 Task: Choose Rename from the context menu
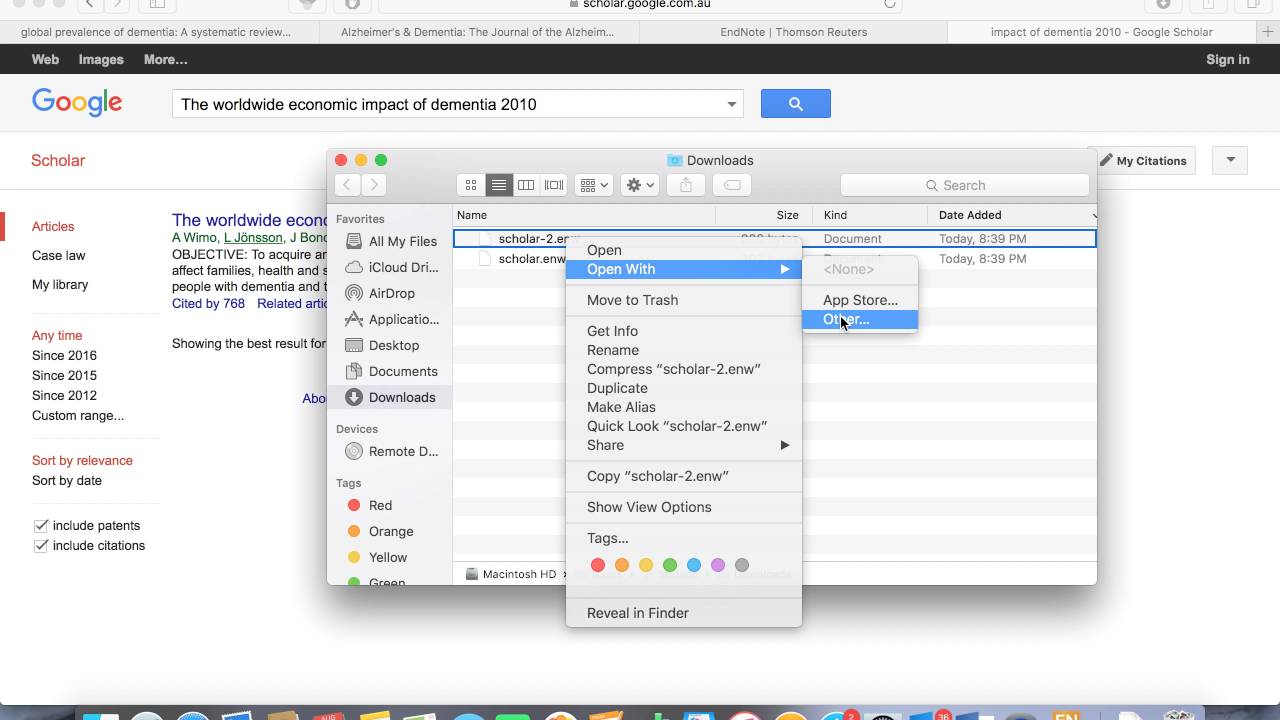684,350
